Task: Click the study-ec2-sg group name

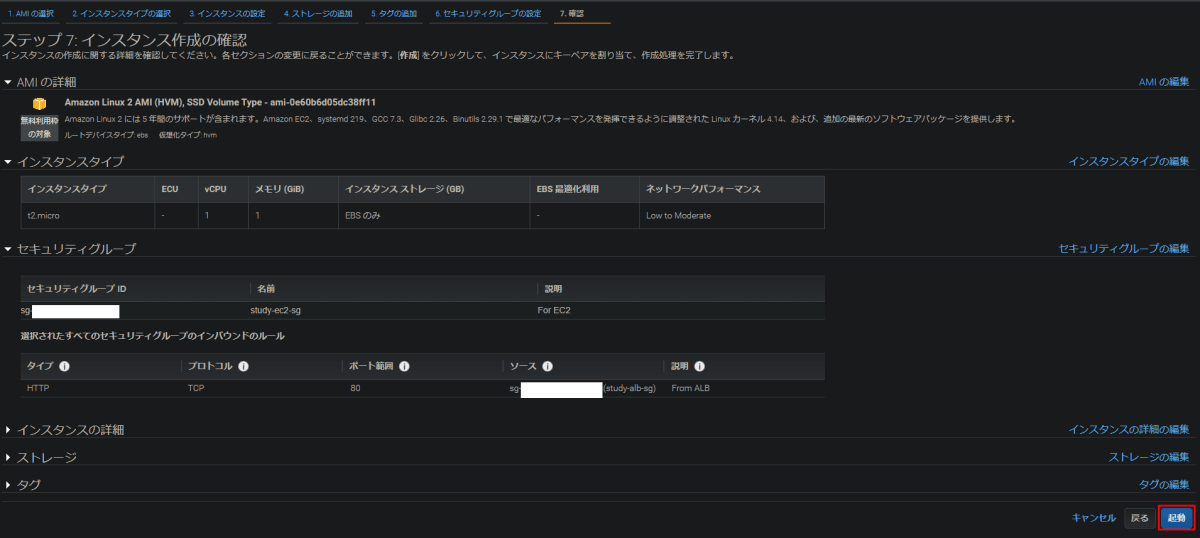Action: tap(276, 310)
